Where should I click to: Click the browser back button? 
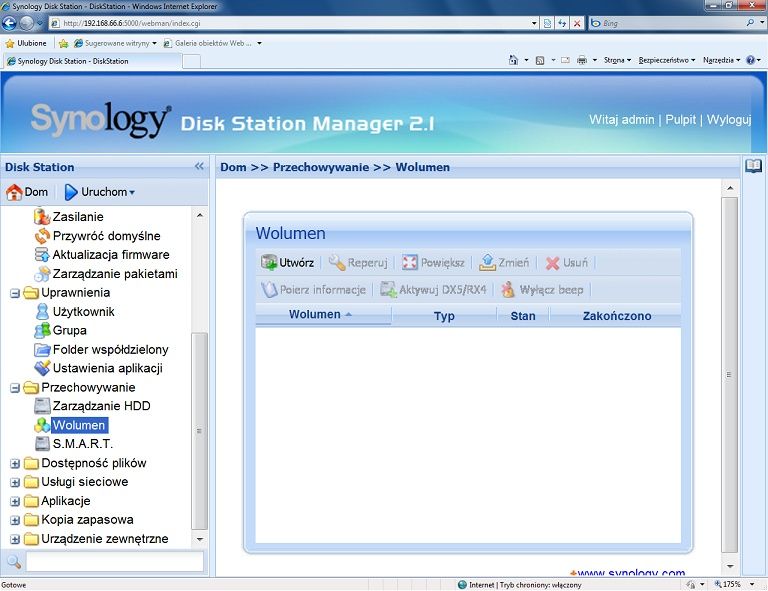pos(9,23)
